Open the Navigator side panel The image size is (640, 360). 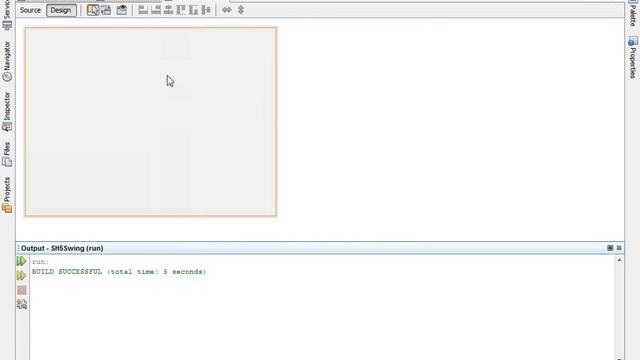pyautogui.click(x=7, y=61)
